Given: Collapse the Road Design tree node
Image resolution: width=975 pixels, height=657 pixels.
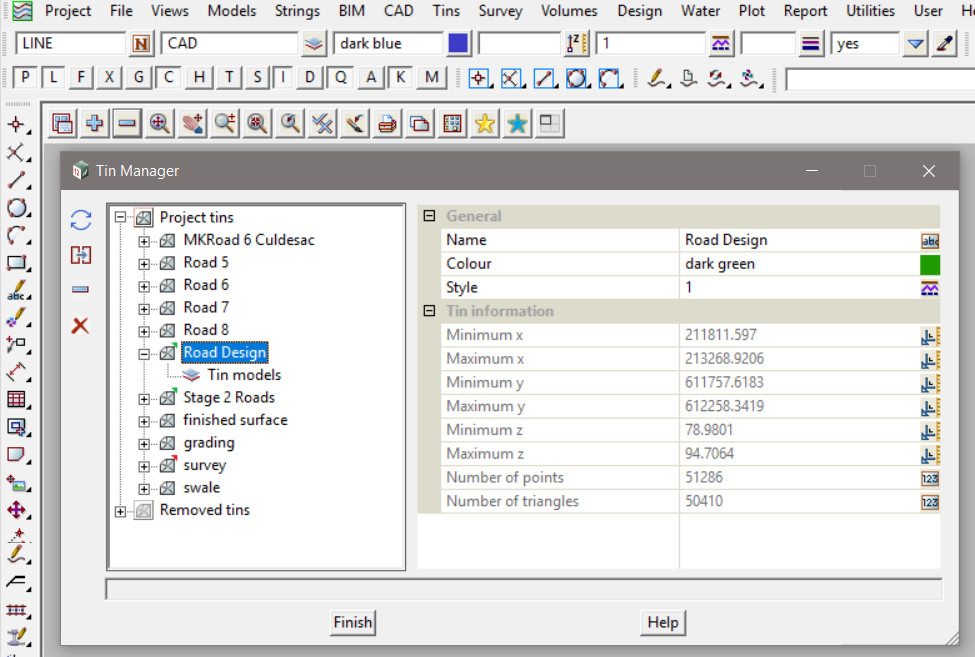Looking at the screenshot, I should (x=144, y=353).
